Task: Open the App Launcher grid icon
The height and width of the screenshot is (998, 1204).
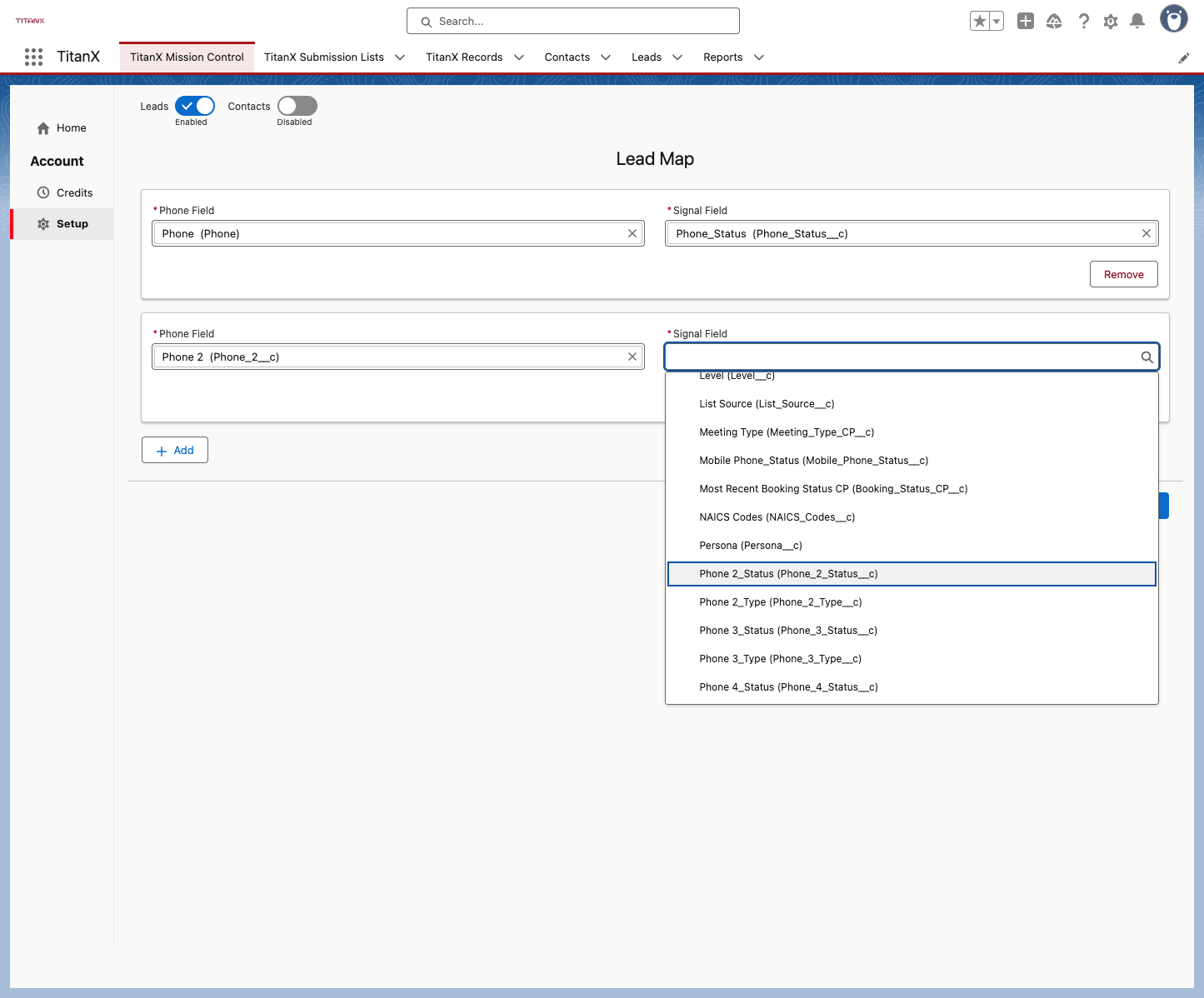Action: click(33, 57)
